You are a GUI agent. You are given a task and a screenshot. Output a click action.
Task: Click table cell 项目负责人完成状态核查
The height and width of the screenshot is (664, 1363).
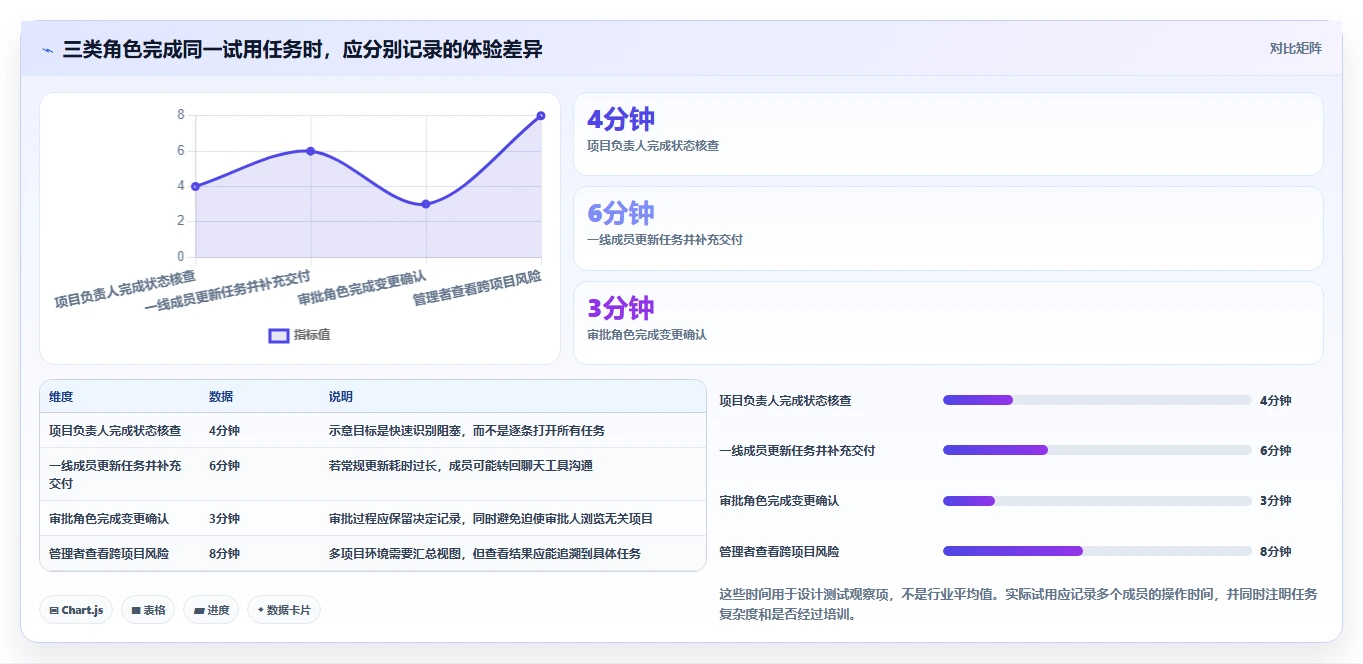(115, 430)
